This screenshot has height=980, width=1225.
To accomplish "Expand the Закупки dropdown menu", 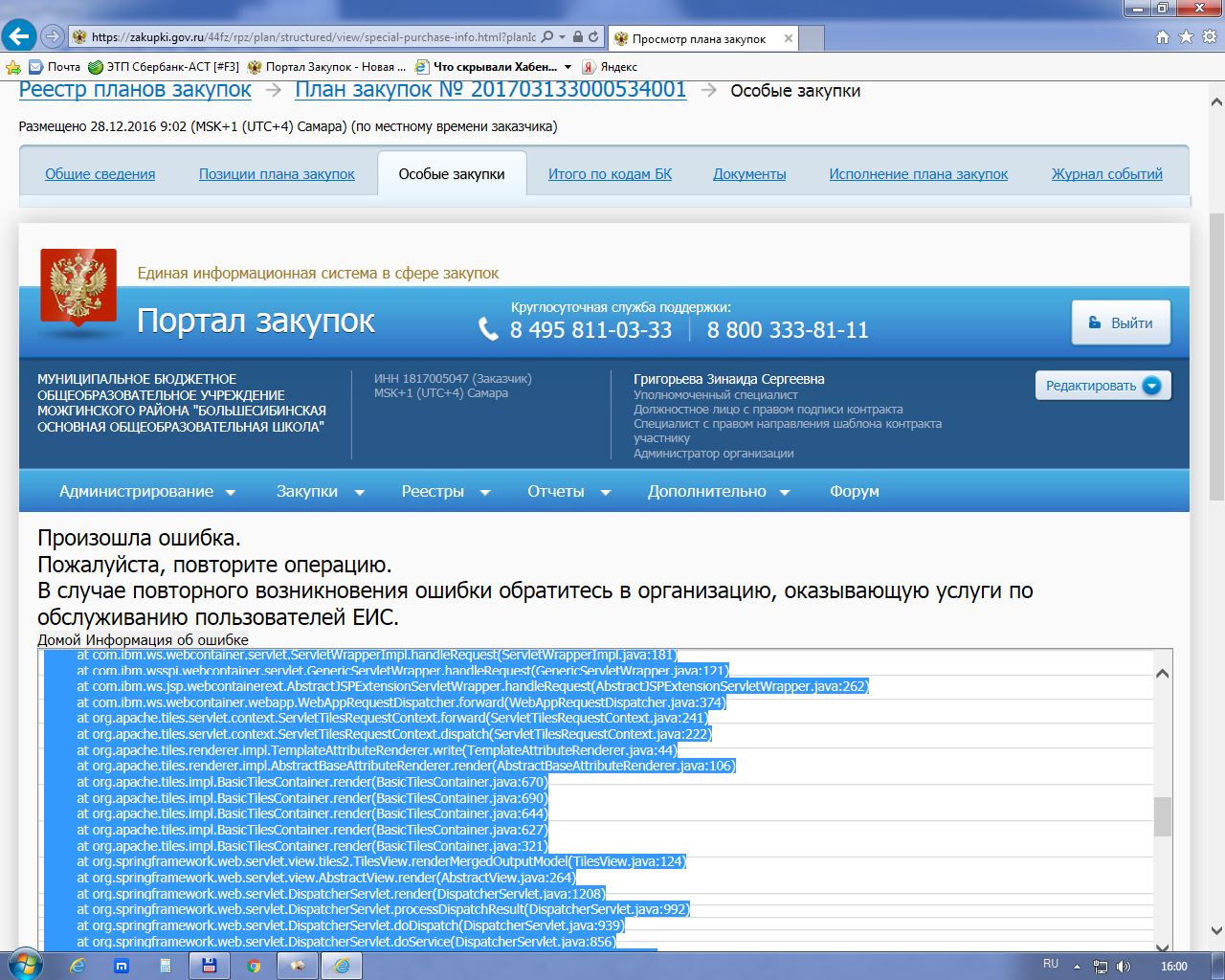I will tap(320, 491).
